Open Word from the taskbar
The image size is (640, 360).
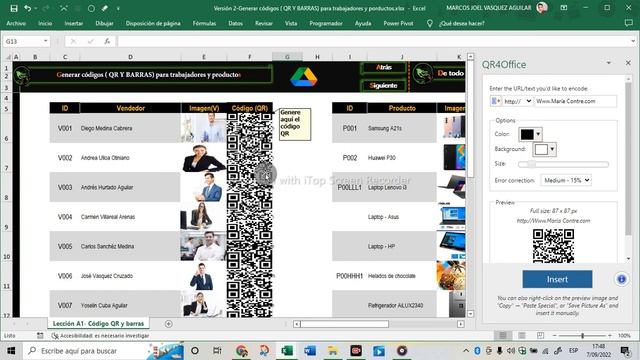tap(310, 351)
